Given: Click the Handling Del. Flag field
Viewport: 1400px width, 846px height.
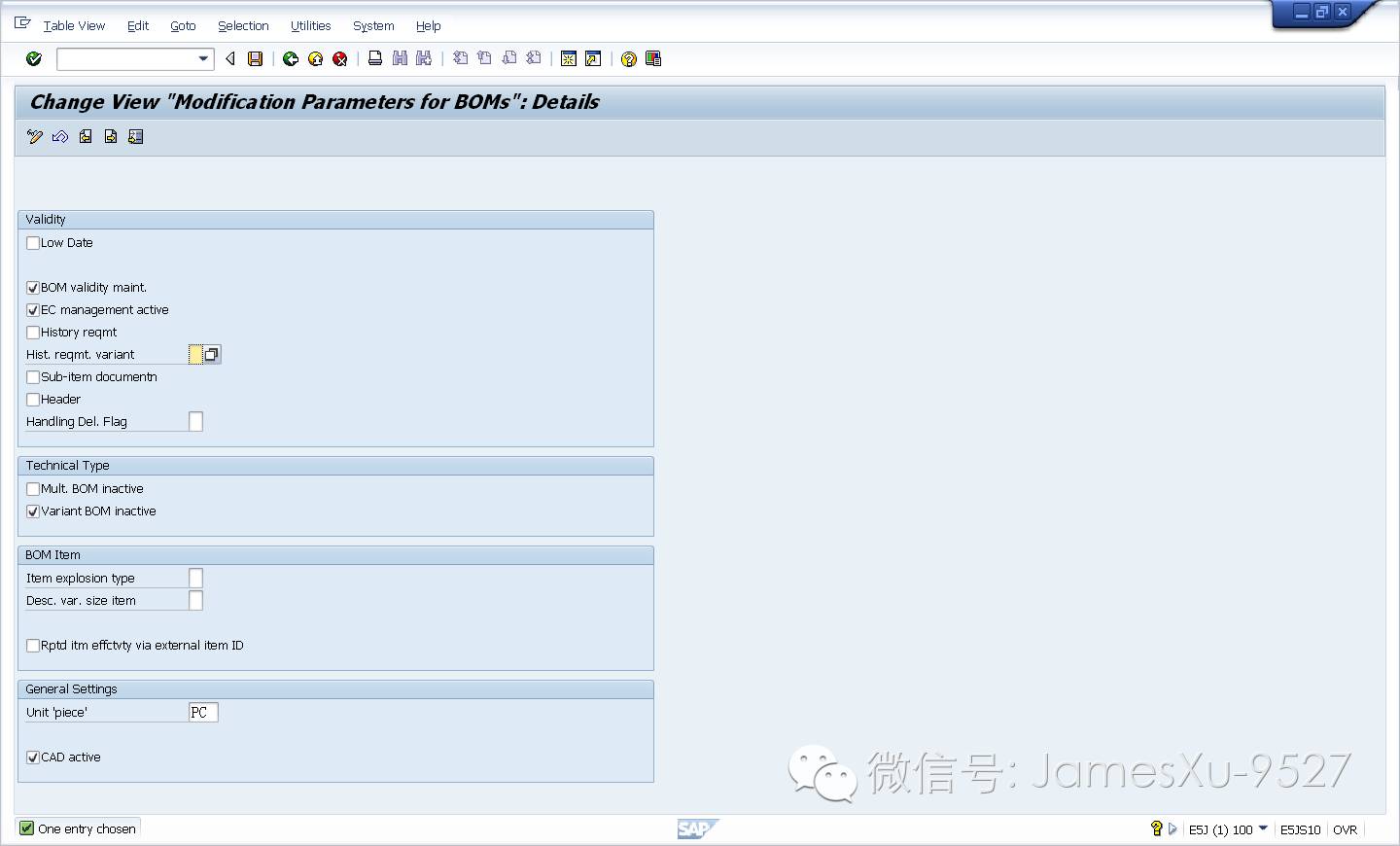Looking at the screenshot, I should click(x=195, y=422).
